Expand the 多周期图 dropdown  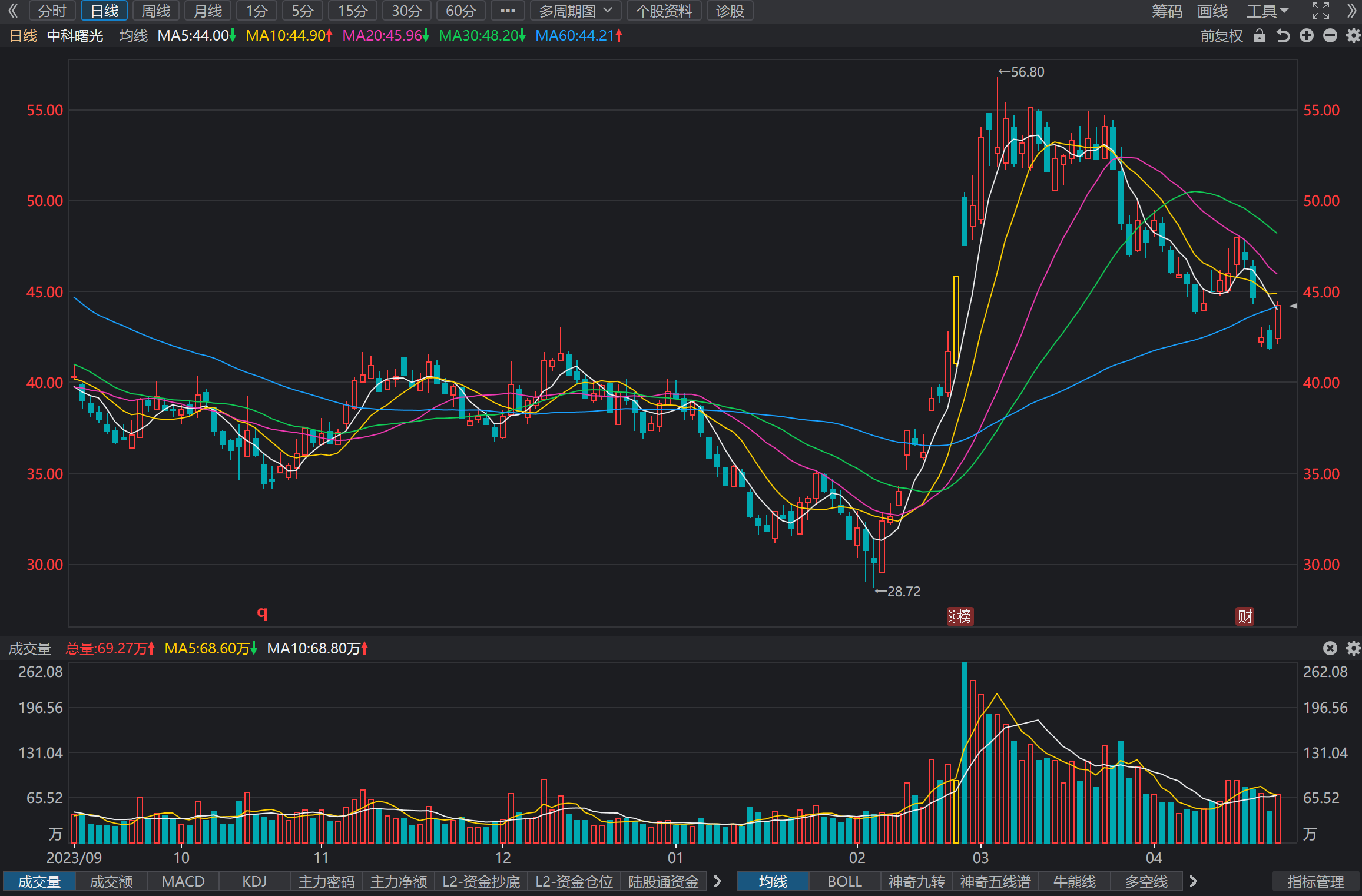[575, 11]
